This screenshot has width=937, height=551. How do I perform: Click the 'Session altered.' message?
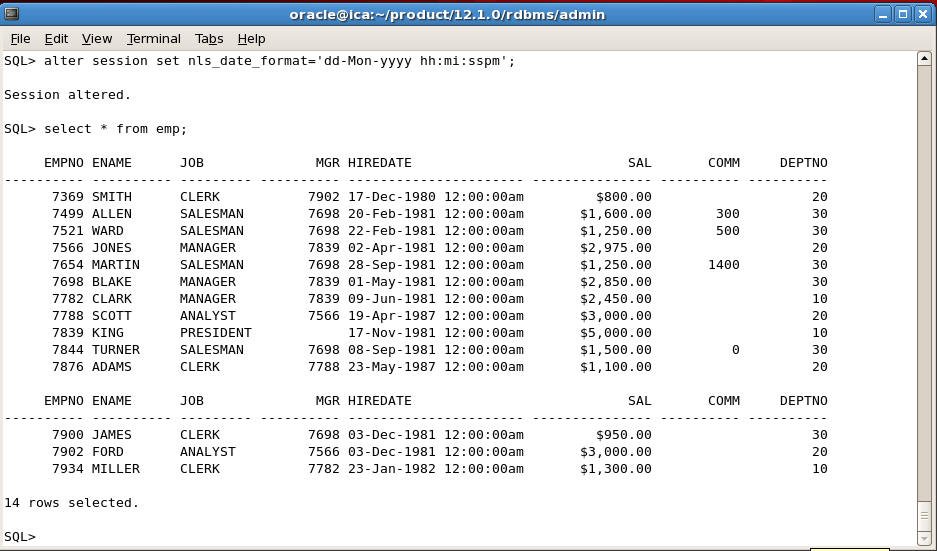click(x=68, y=95)
